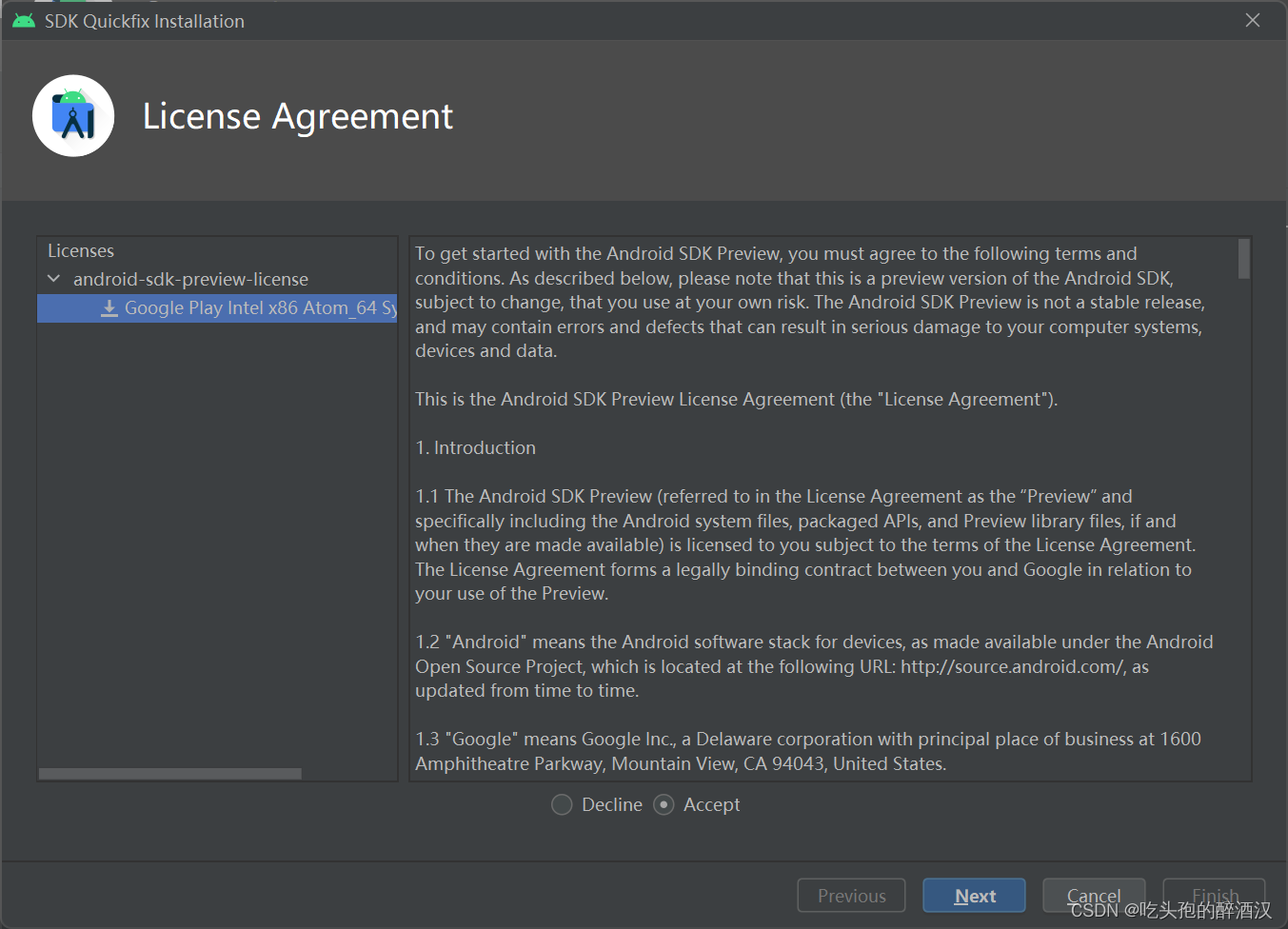The image size is (1288, 929).
Task: Click the http://source.android.com/ URL text
Action: point(1013,666)
